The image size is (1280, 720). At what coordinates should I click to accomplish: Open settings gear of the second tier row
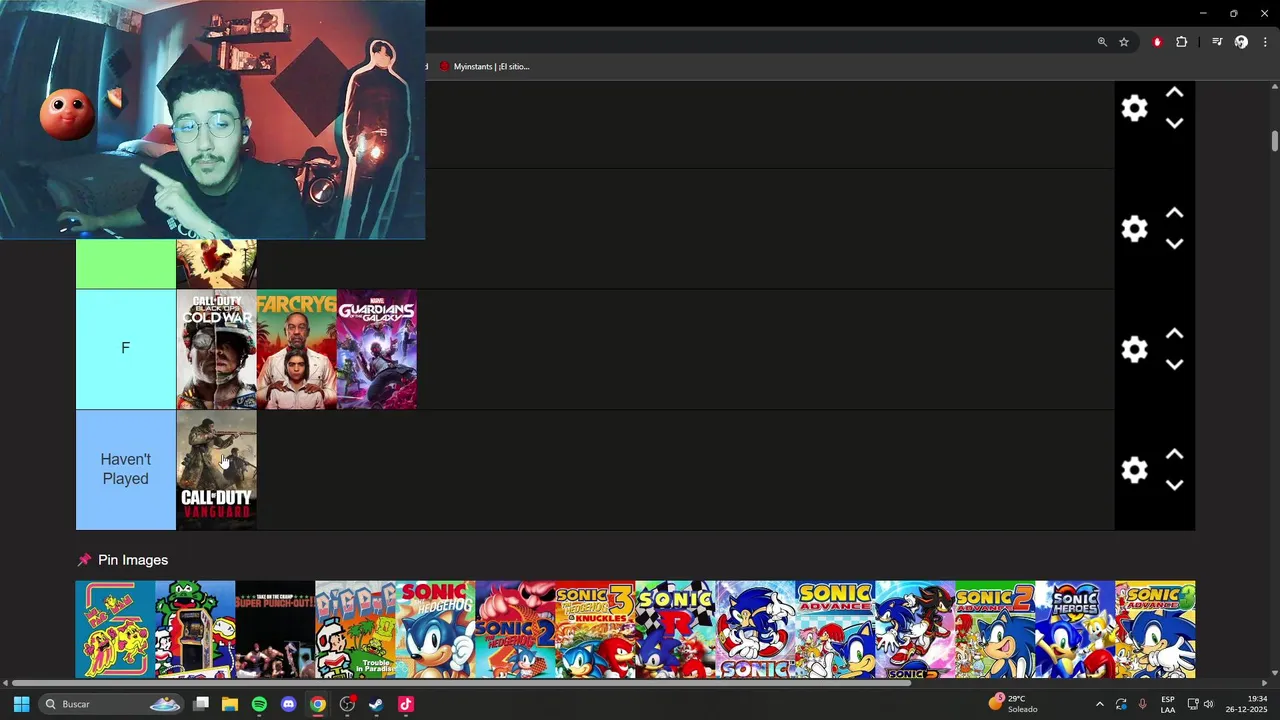point(1134,229)
